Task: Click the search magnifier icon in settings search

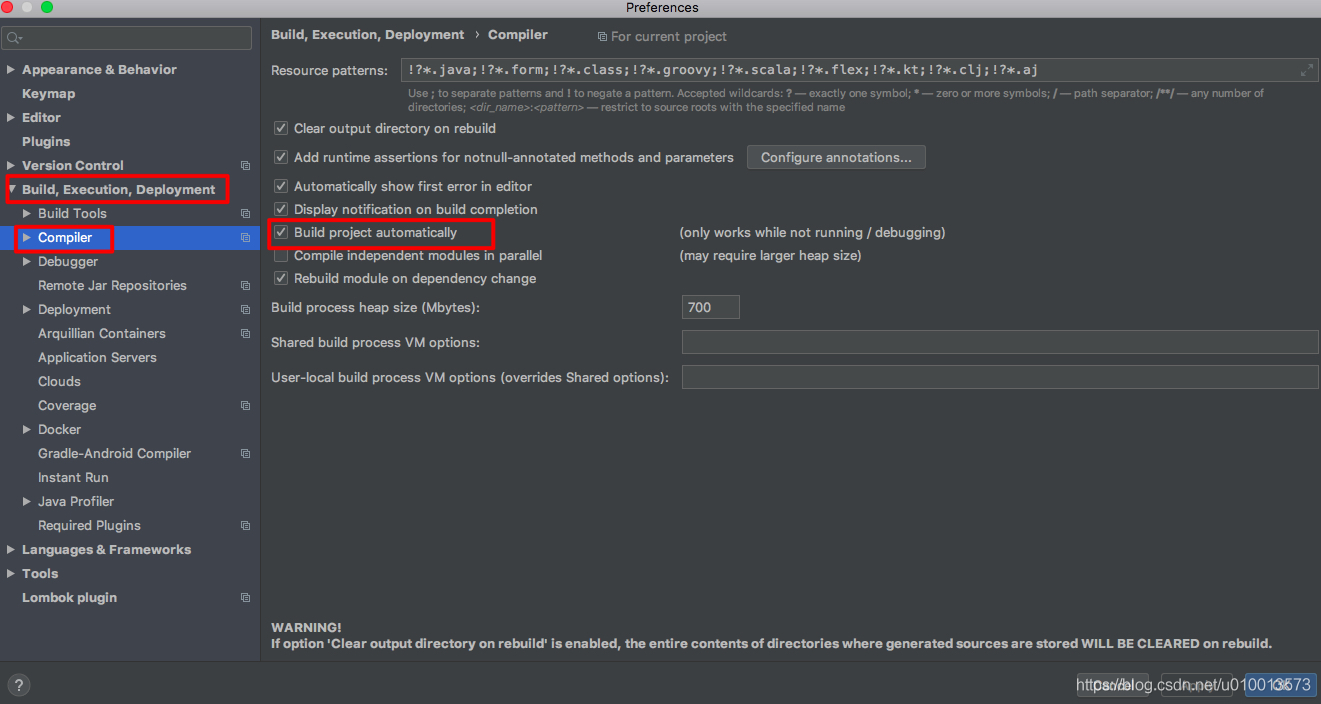Action: tap(13, 38)
